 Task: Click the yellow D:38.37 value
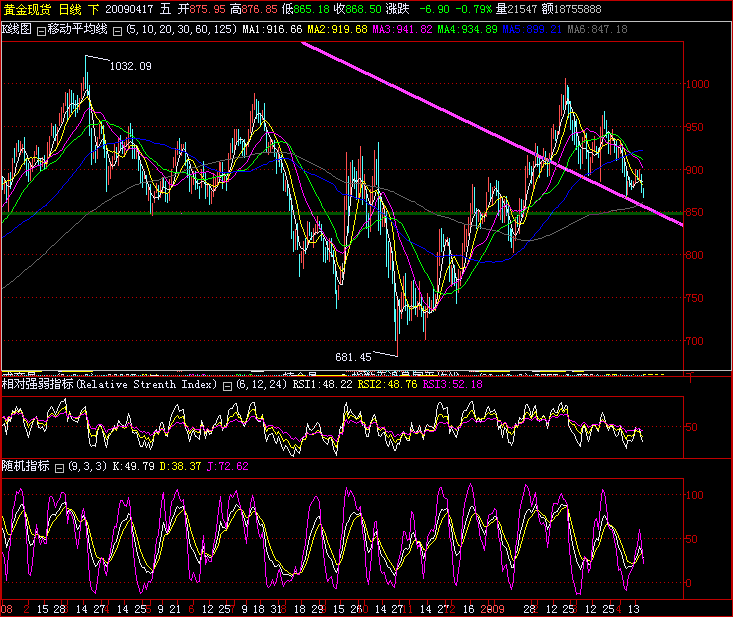180,466
